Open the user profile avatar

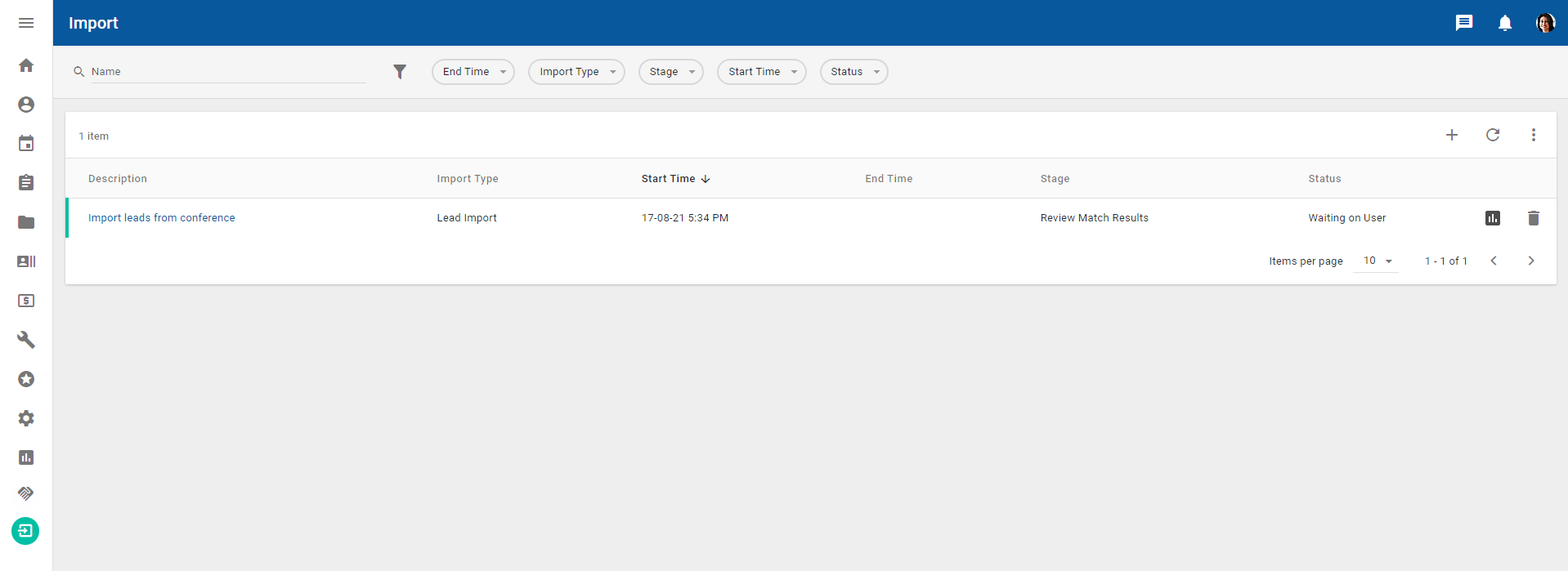coord(1544,23)
